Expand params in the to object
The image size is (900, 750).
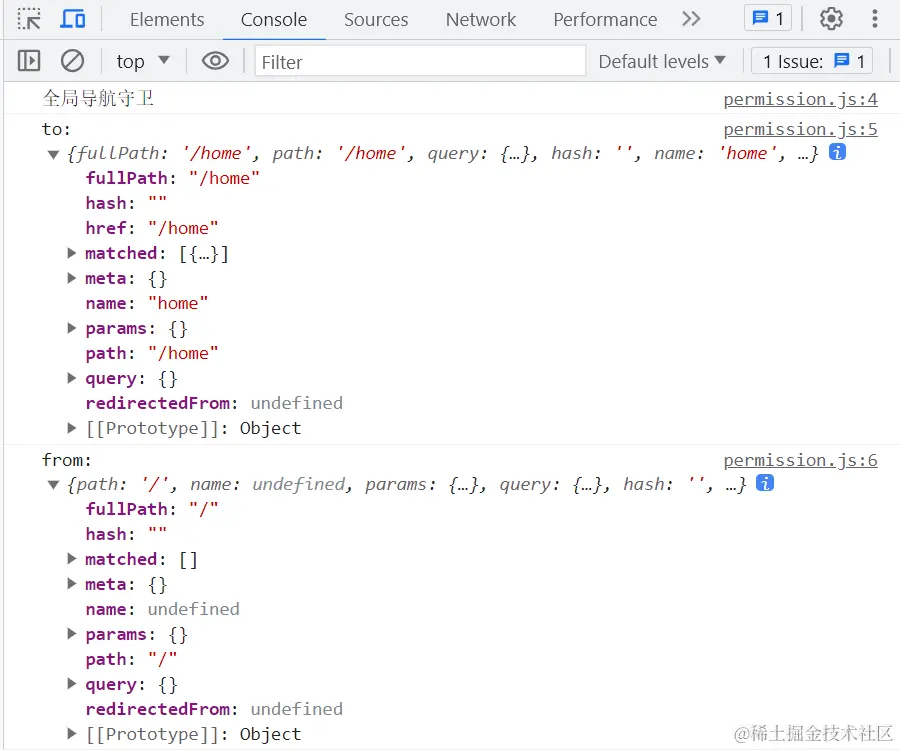(x=72, y=328)
